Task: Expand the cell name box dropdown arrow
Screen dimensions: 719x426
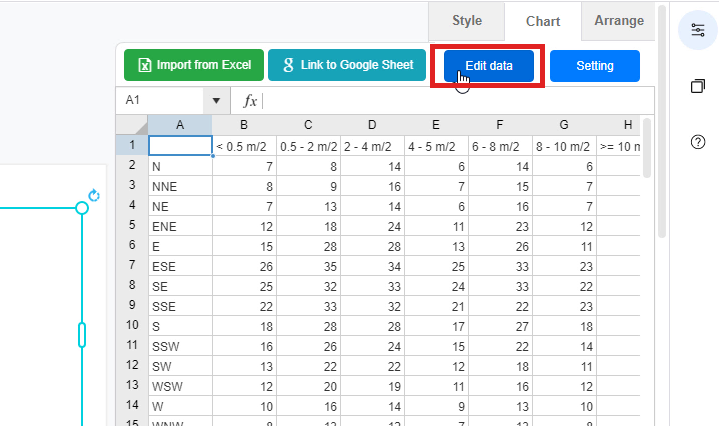Action: tap(216, 101)
